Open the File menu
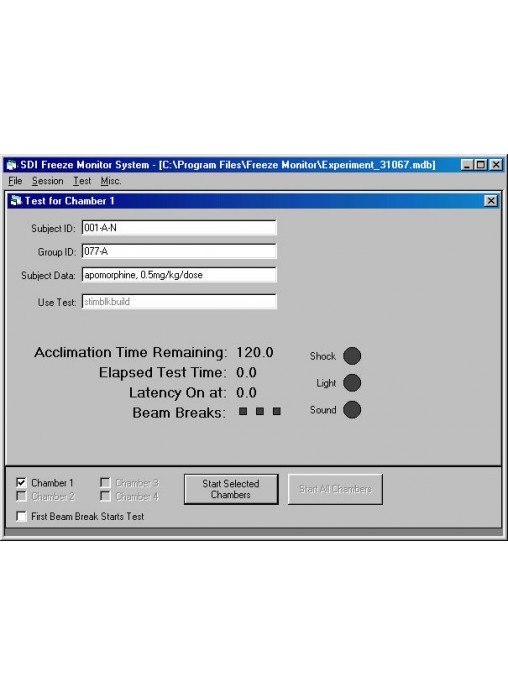Viewport: 508px width, 696px height. tap(15, 181)
